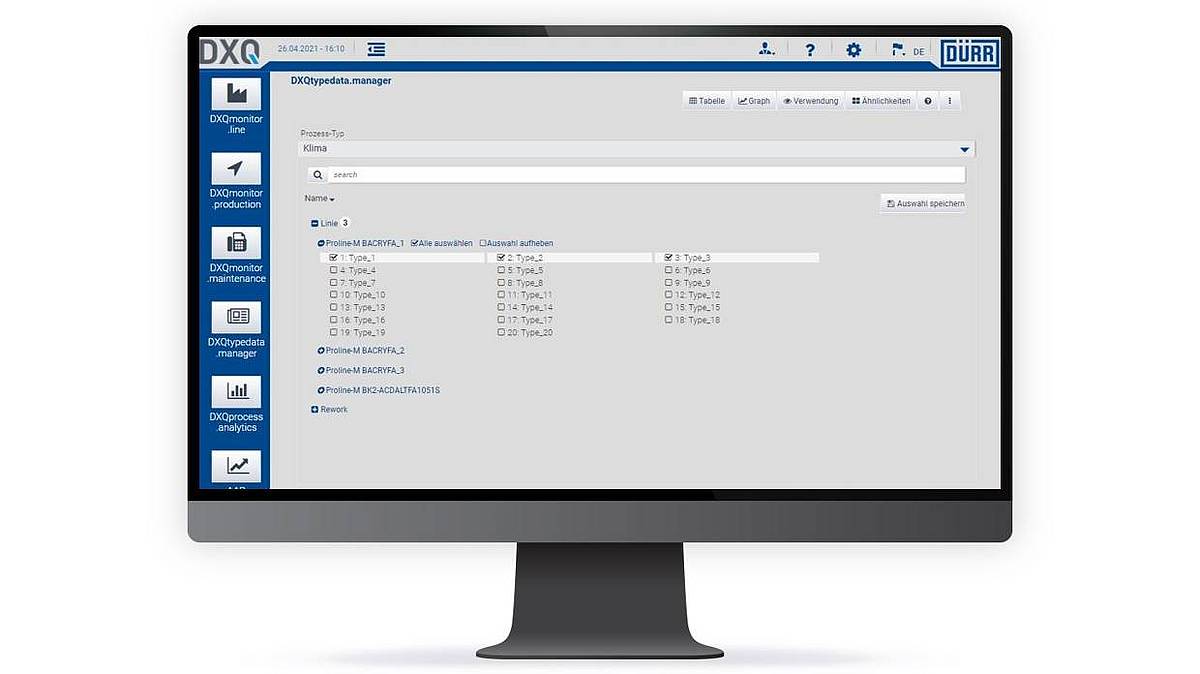The width and height of the screenshot is (1200, 674).
Task: Switch to the Ähnlichkeiten view
Action: pyautogui.click(x=881, y=101)
